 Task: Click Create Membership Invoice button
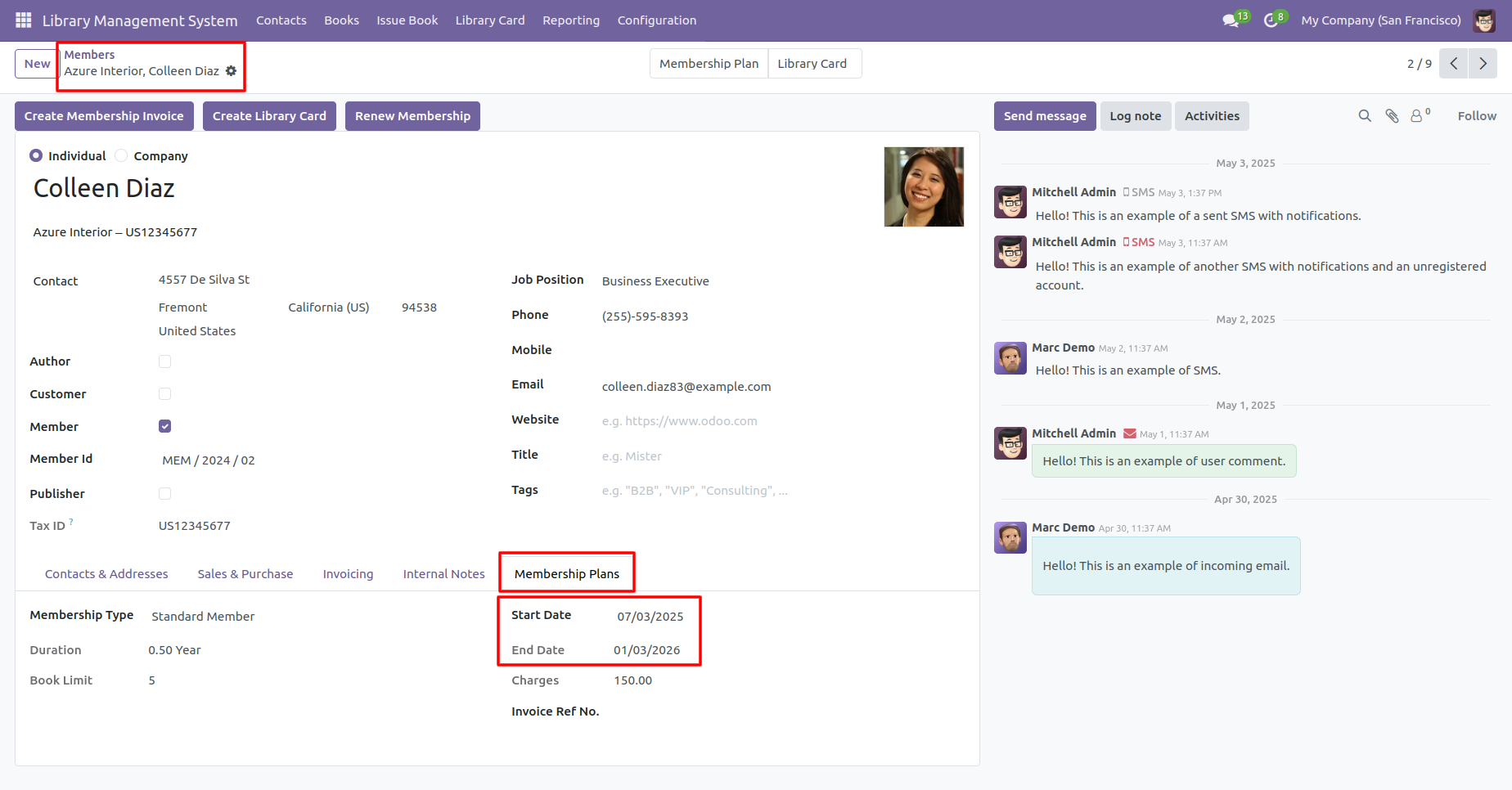[x=104, y=116]
